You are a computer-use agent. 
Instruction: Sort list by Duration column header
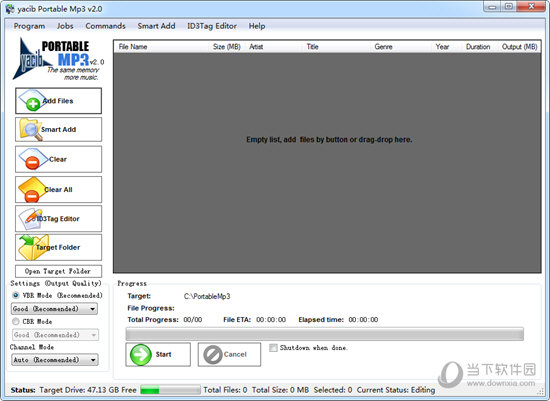[x=480, y=47]
